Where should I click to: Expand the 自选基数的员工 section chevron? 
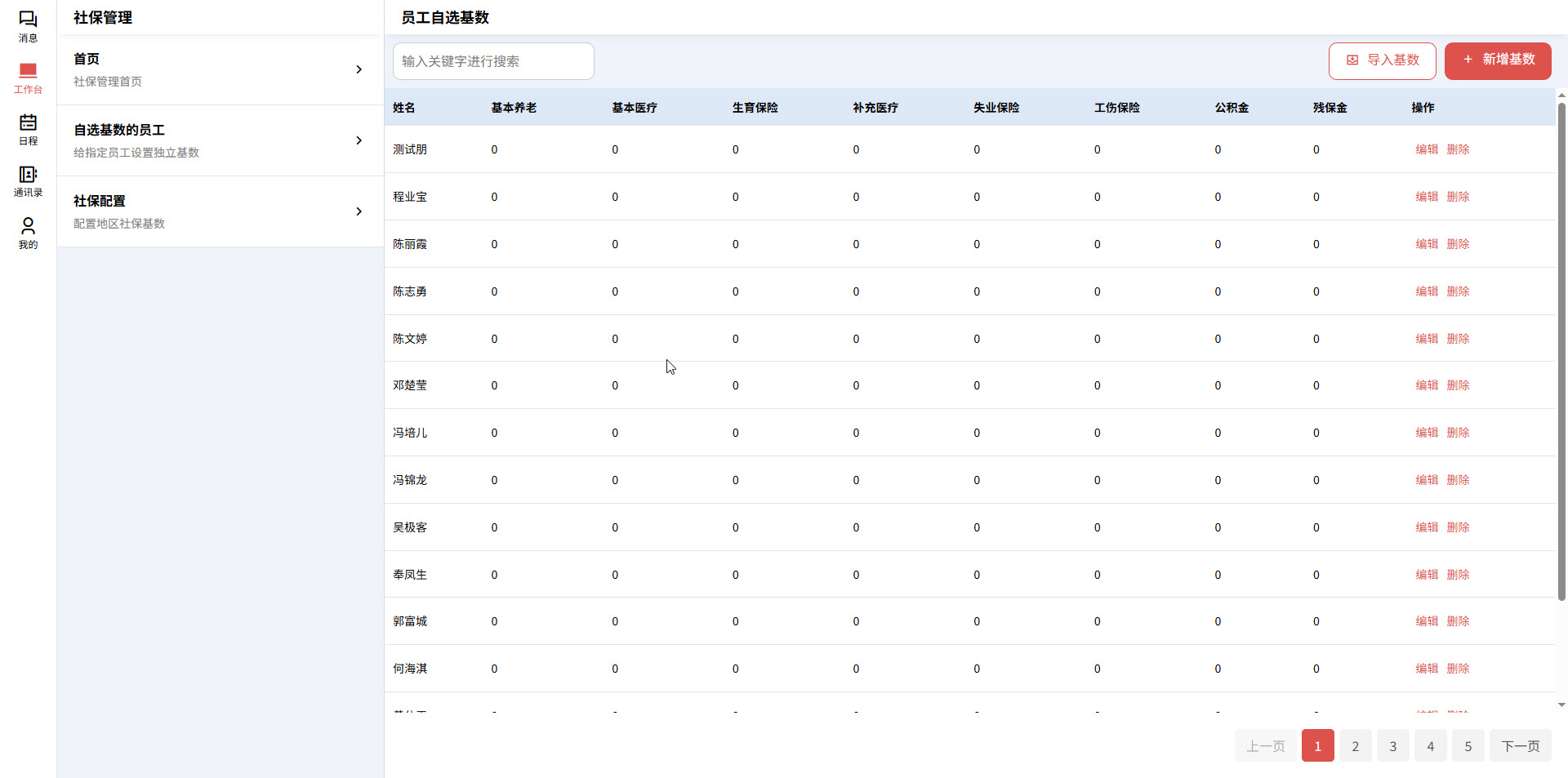click(x=359, y=140)
